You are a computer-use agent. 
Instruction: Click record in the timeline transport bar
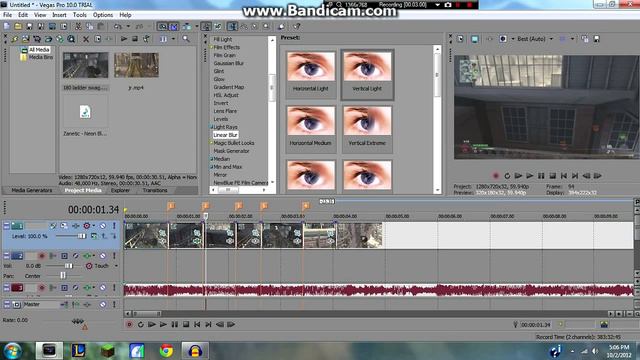pos(129,324)
